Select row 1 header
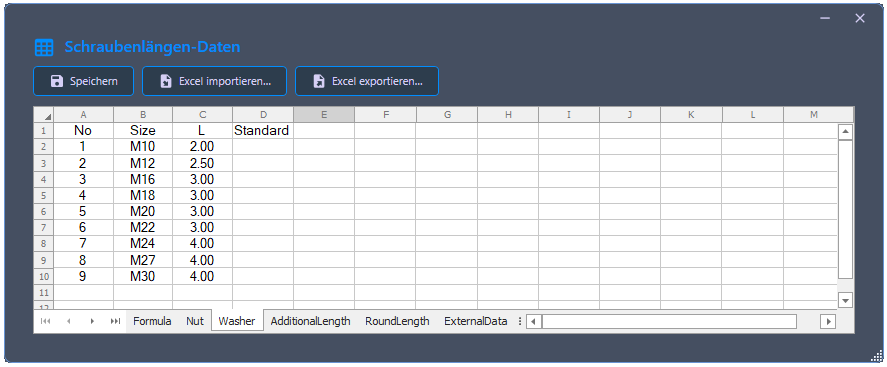 click(x=44, y=131)
